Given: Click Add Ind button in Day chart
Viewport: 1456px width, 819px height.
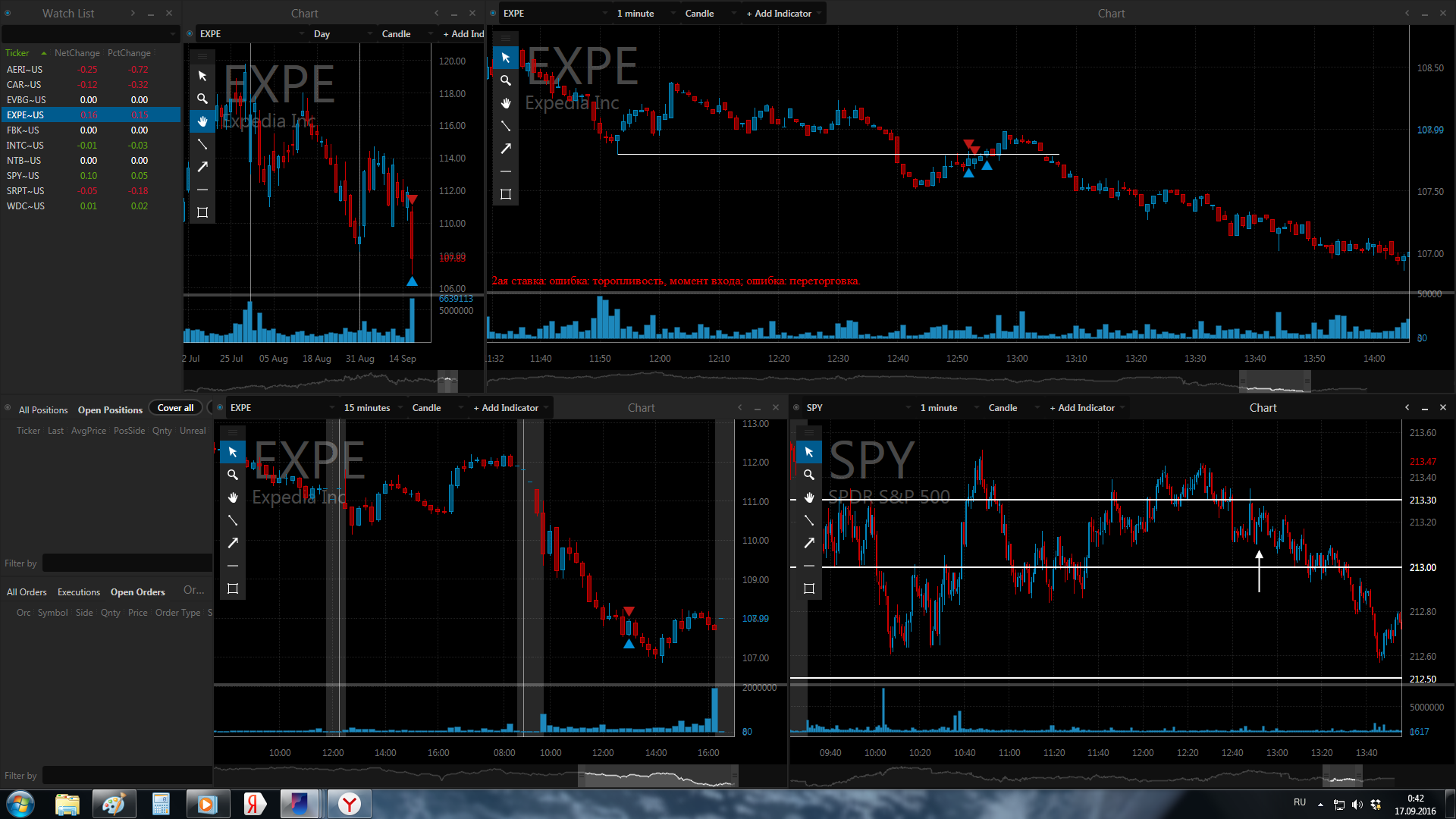Looking at the screenshot, I should [x=463, y=33].
